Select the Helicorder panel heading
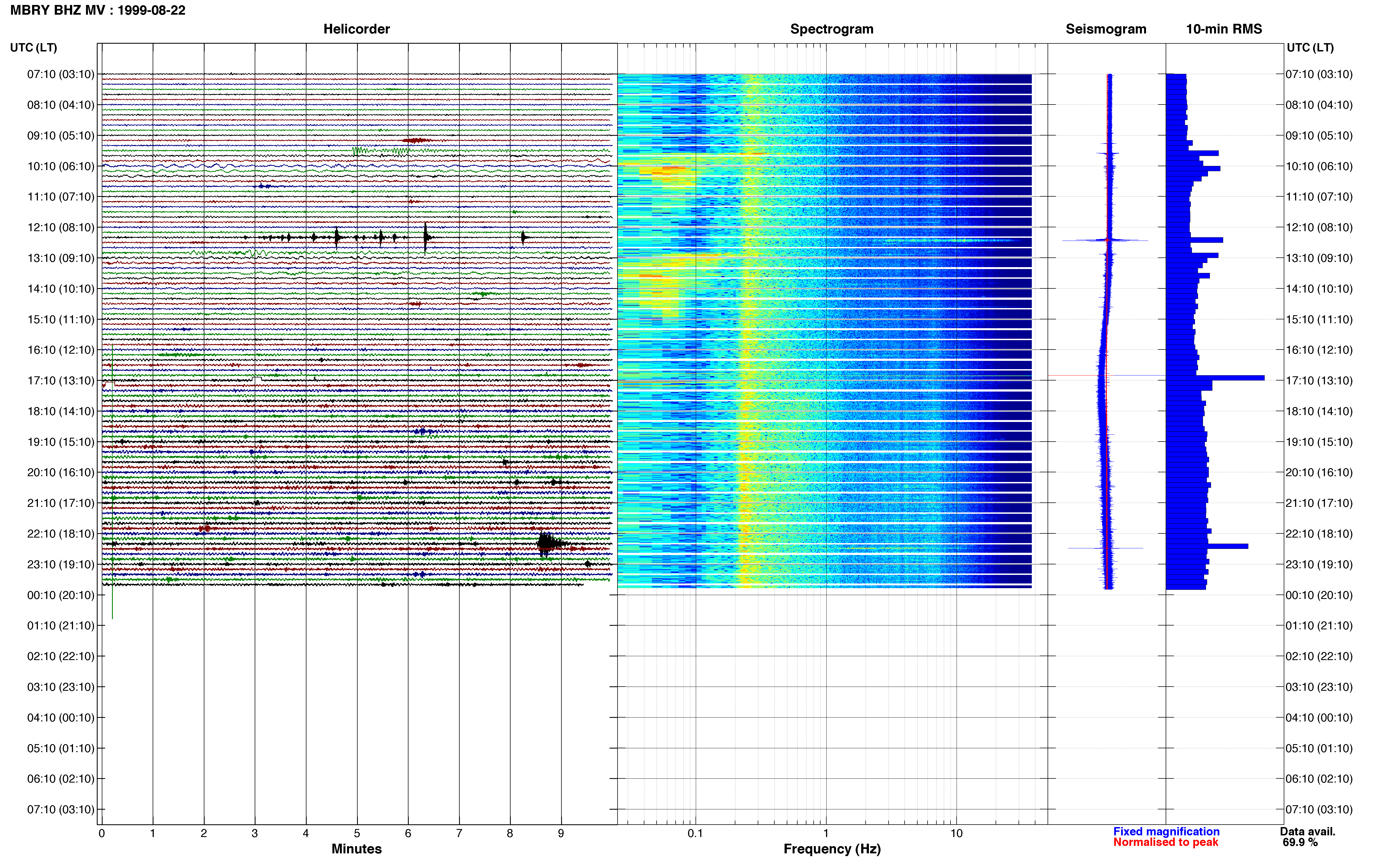Viewport: 1388px width, 868px height. (x=356, y=29)
